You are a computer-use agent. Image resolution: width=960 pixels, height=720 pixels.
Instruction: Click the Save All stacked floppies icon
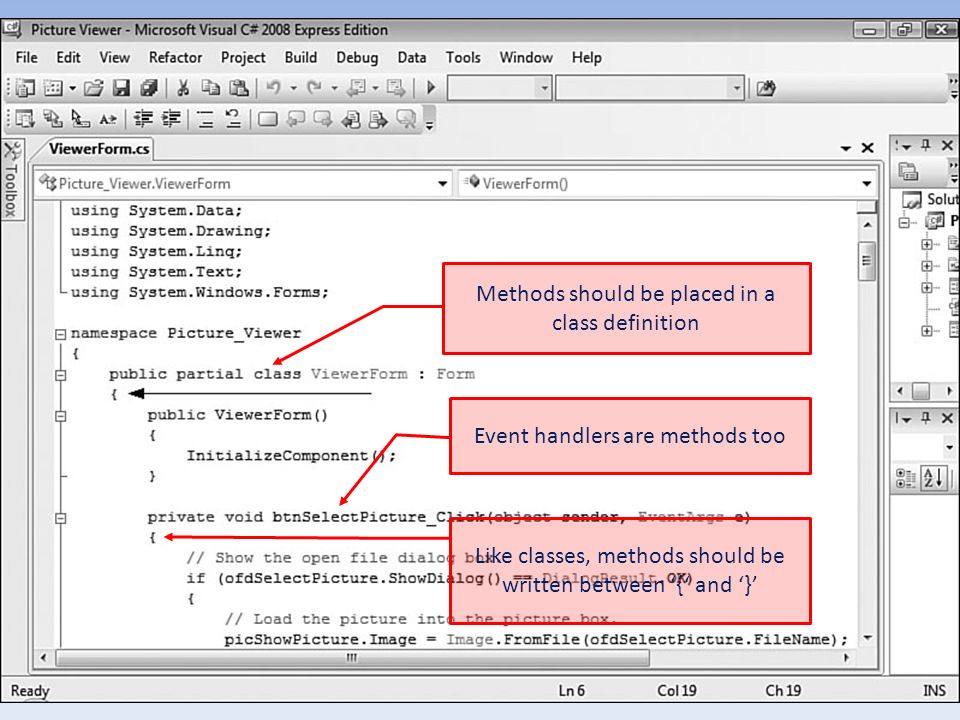(149, 88)
